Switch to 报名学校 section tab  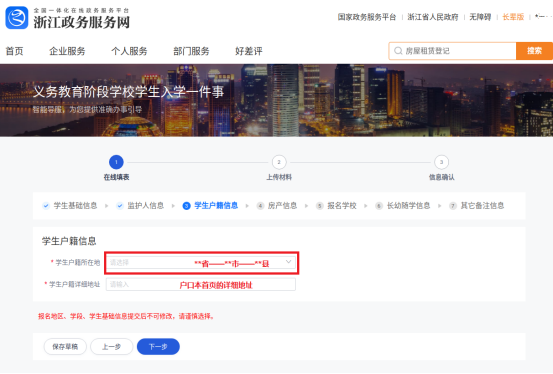coord(342,206)
